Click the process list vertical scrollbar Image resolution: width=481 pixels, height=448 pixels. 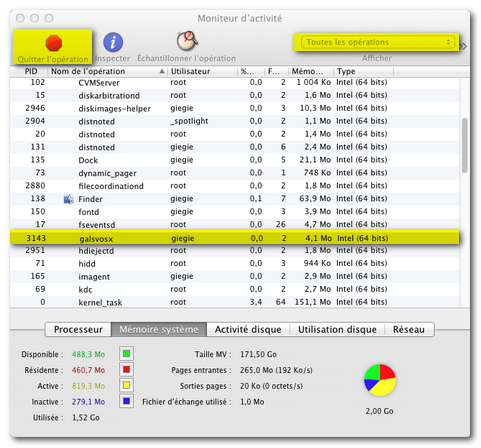coord(465,145)
